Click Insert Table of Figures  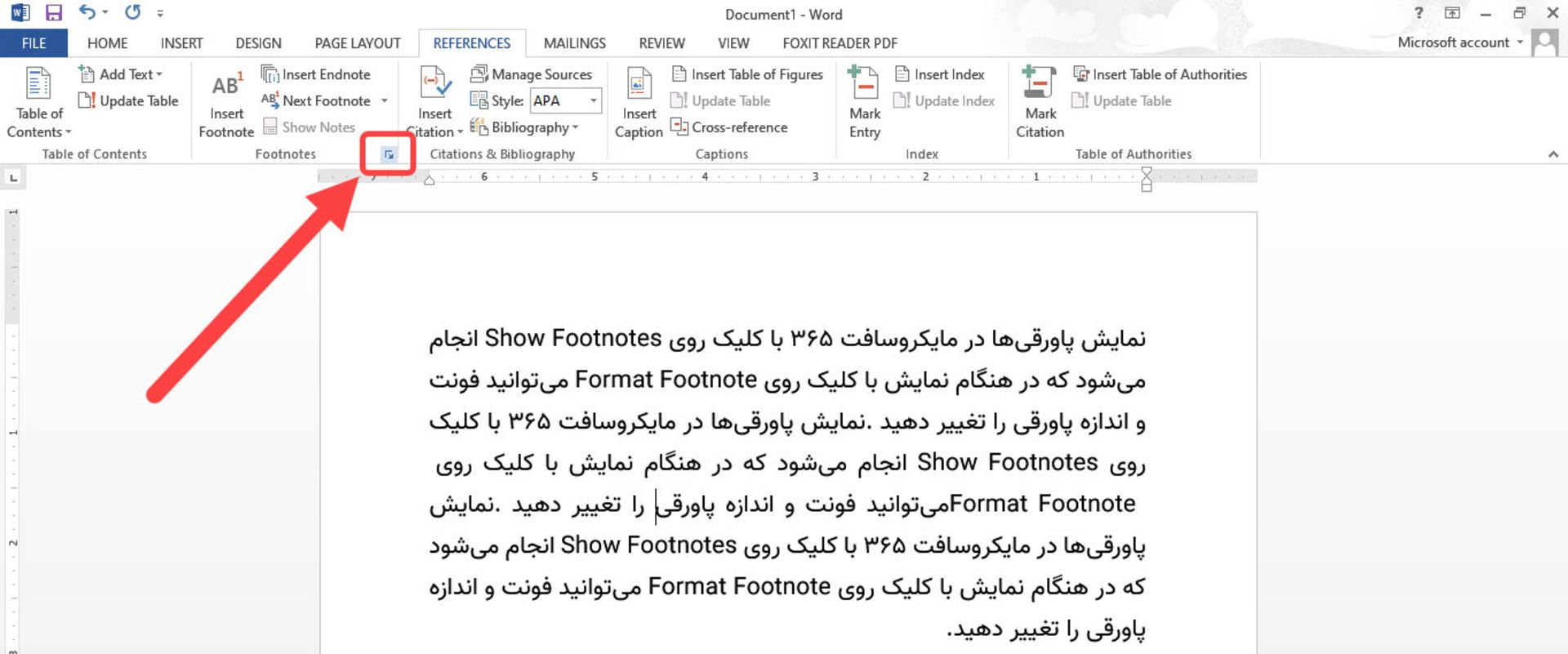pyautogui.click(x=747, y=74)
